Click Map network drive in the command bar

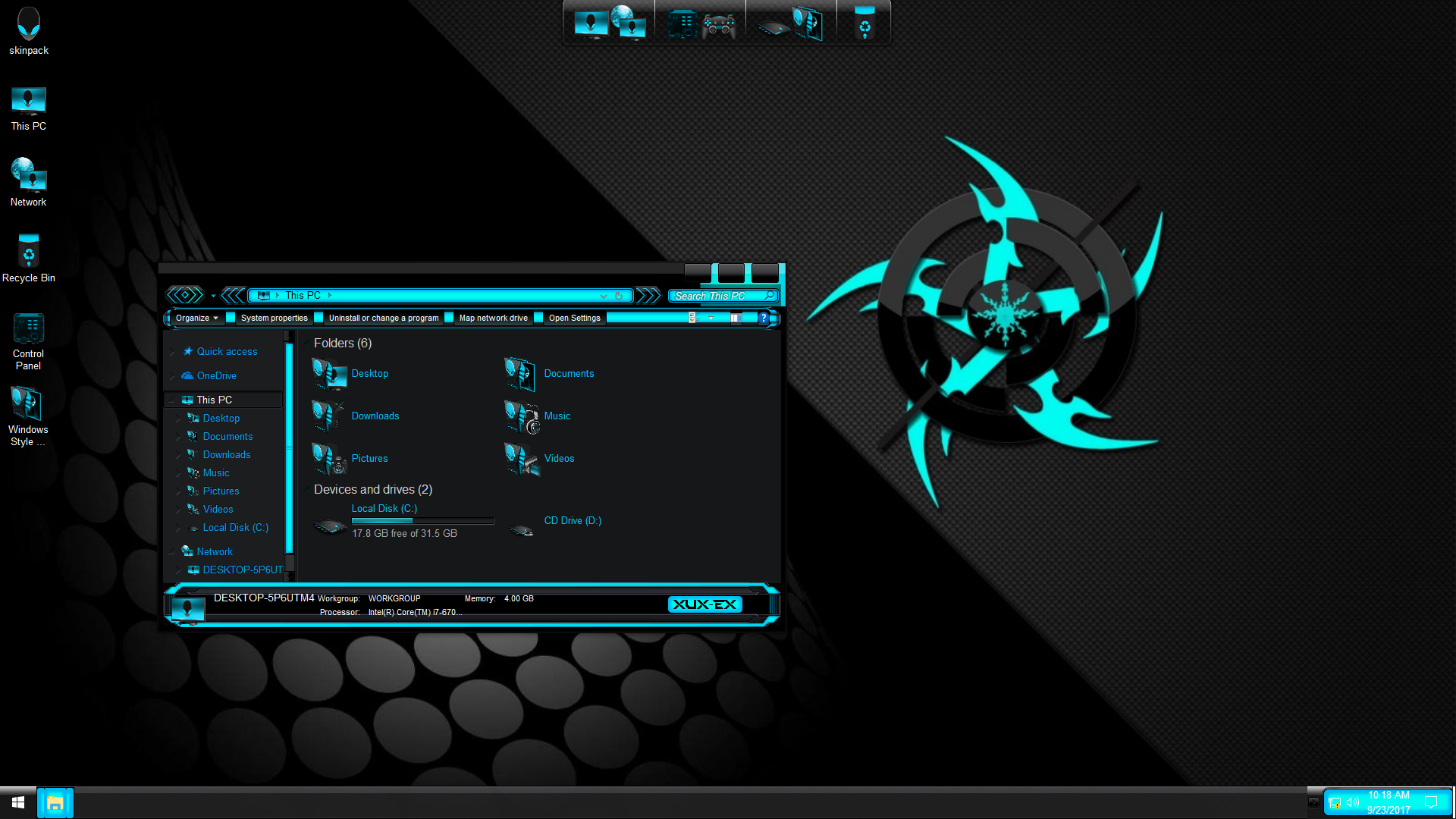493,318
